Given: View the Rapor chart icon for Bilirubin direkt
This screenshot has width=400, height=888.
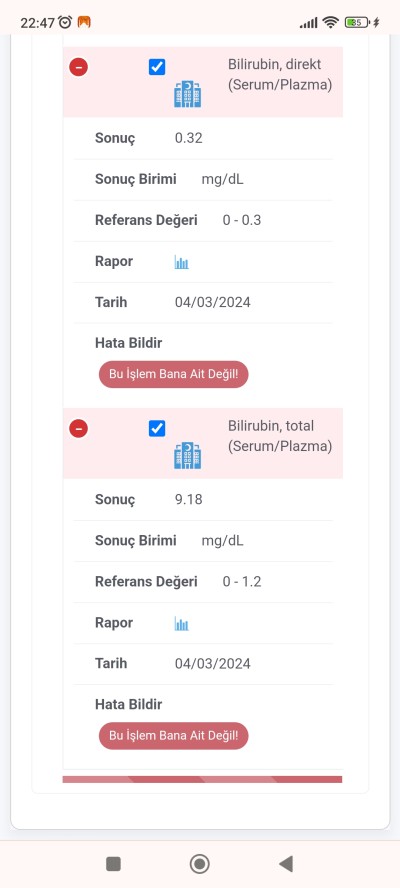Looking at the screenshot, I should point(181,262).
